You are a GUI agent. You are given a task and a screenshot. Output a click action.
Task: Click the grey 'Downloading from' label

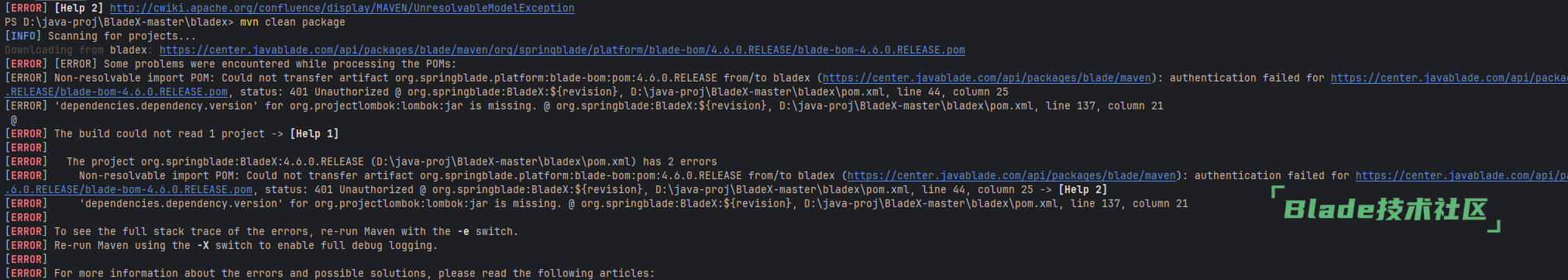[x=54, y=50]
